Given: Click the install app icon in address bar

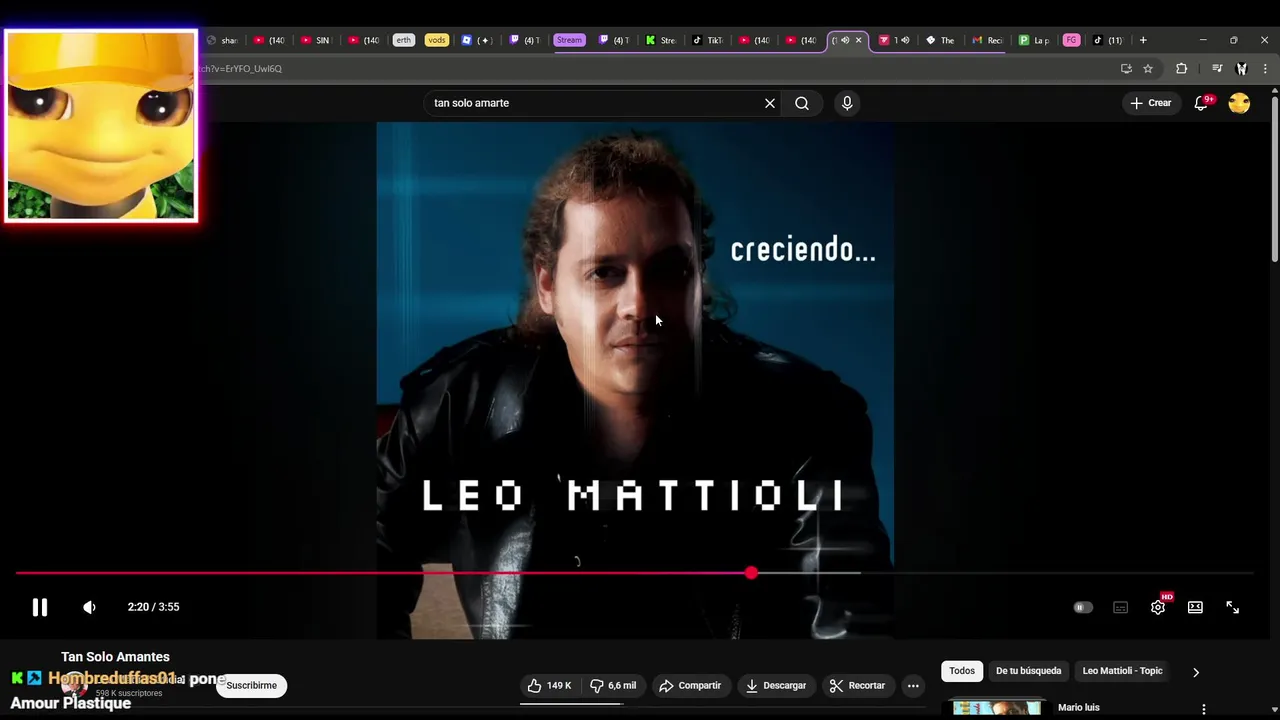Looking at the screenshot, I should (1126, 69).
